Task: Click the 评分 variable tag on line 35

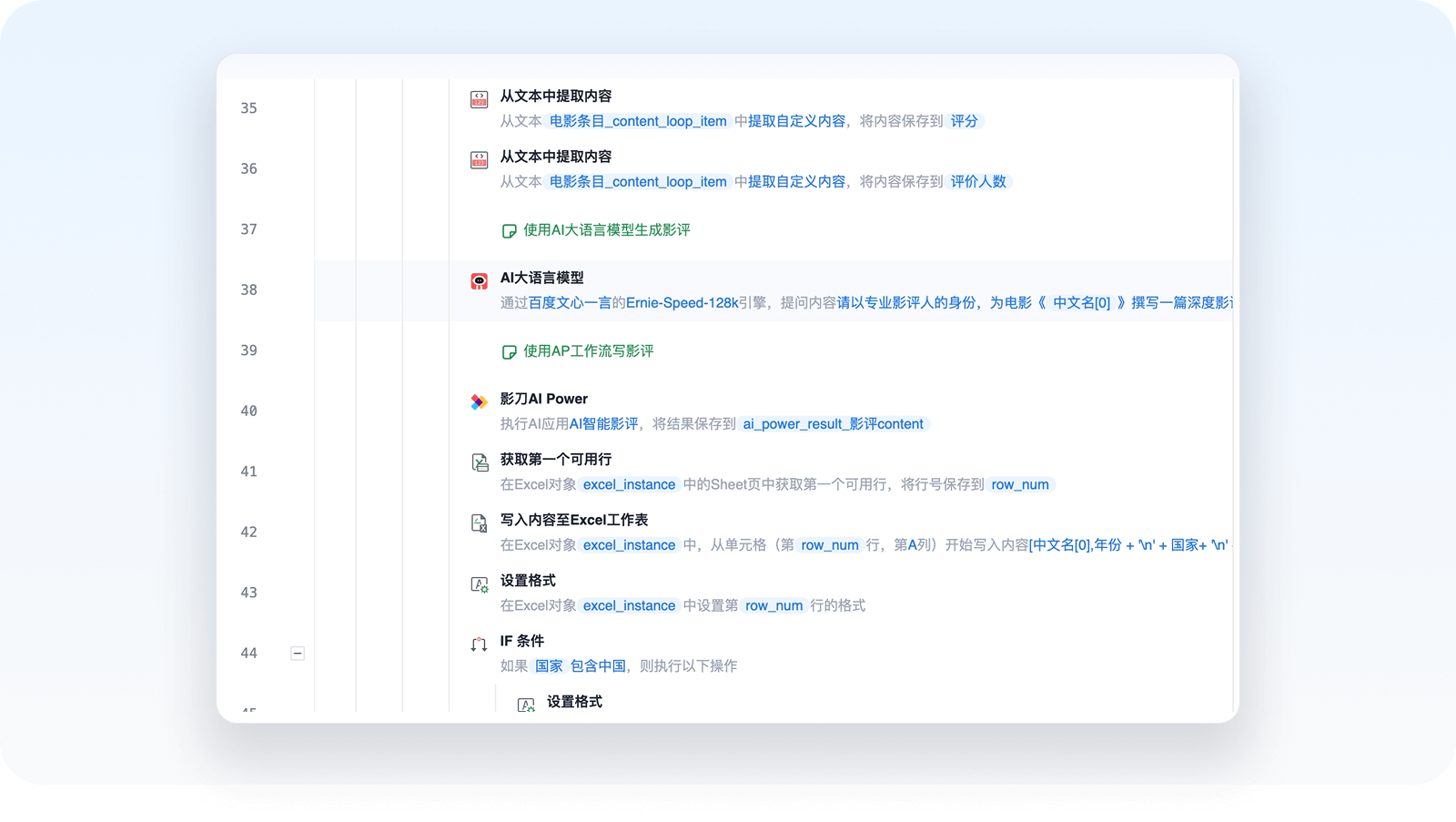Action: [x=964, y=121]
